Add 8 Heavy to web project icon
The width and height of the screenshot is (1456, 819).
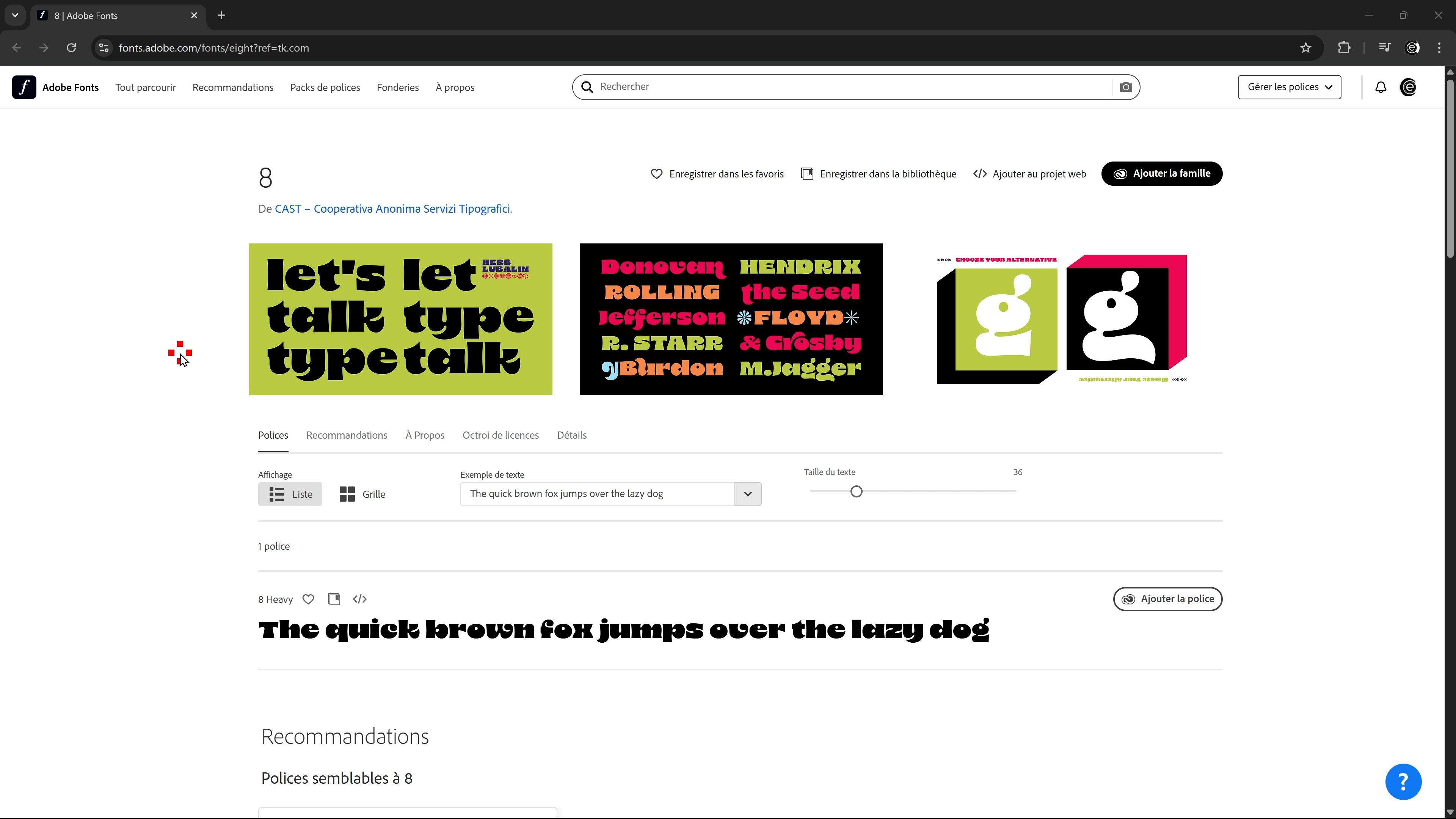tap(360, 599)
